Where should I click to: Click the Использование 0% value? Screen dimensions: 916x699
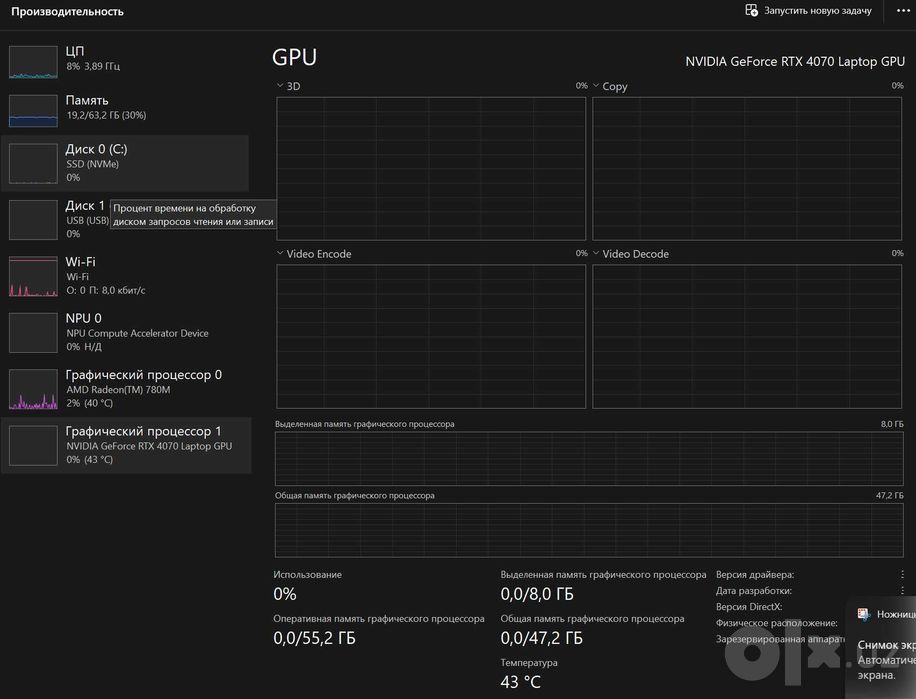(x=285, y=594)
